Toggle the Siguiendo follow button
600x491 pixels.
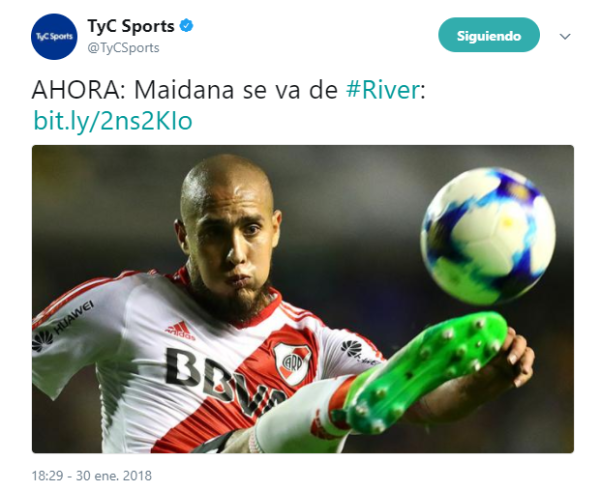[x=489, y=35]
